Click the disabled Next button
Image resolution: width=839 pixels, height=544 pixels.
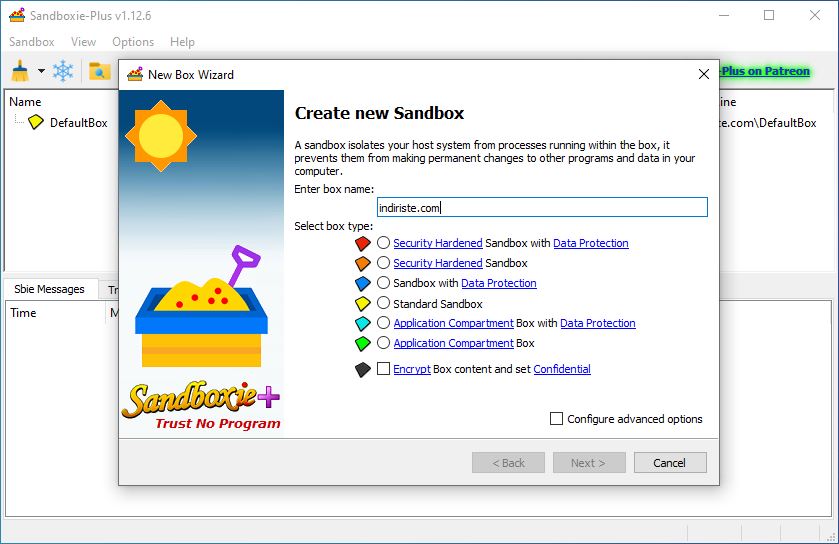[x=589, y=463]
